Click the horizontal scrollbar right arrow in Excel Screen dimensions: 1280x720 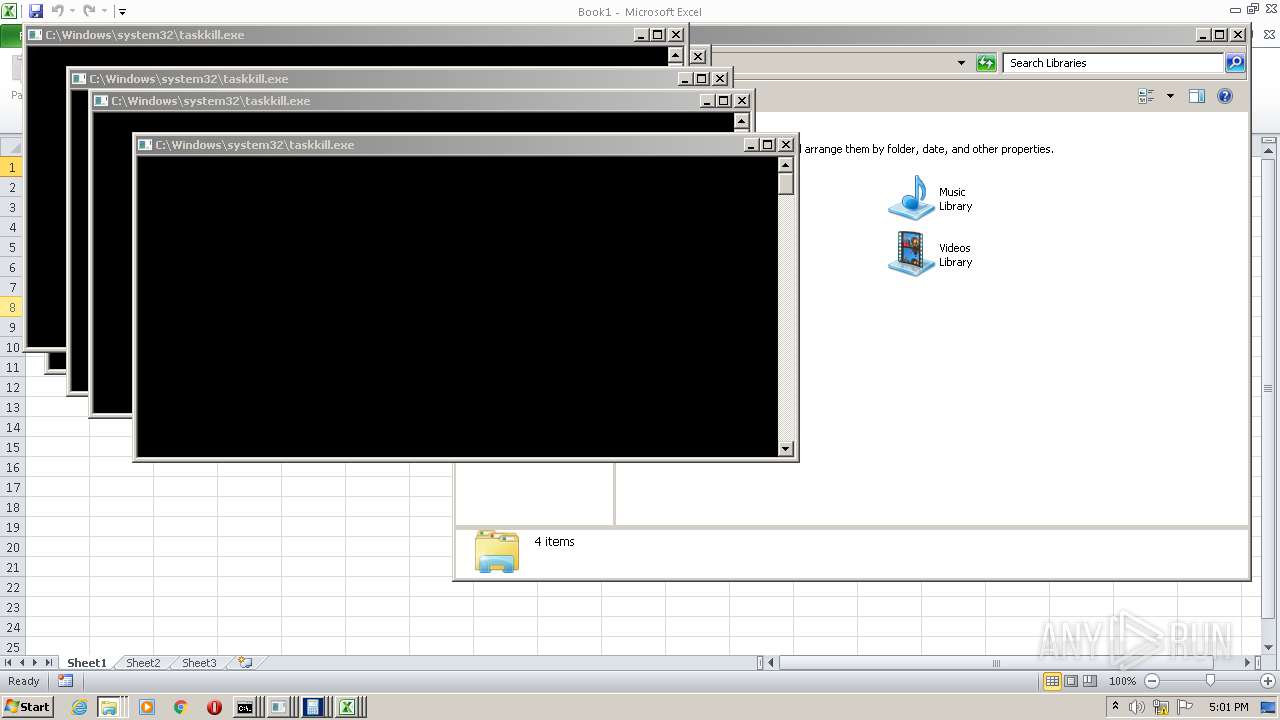point(1247,663)
